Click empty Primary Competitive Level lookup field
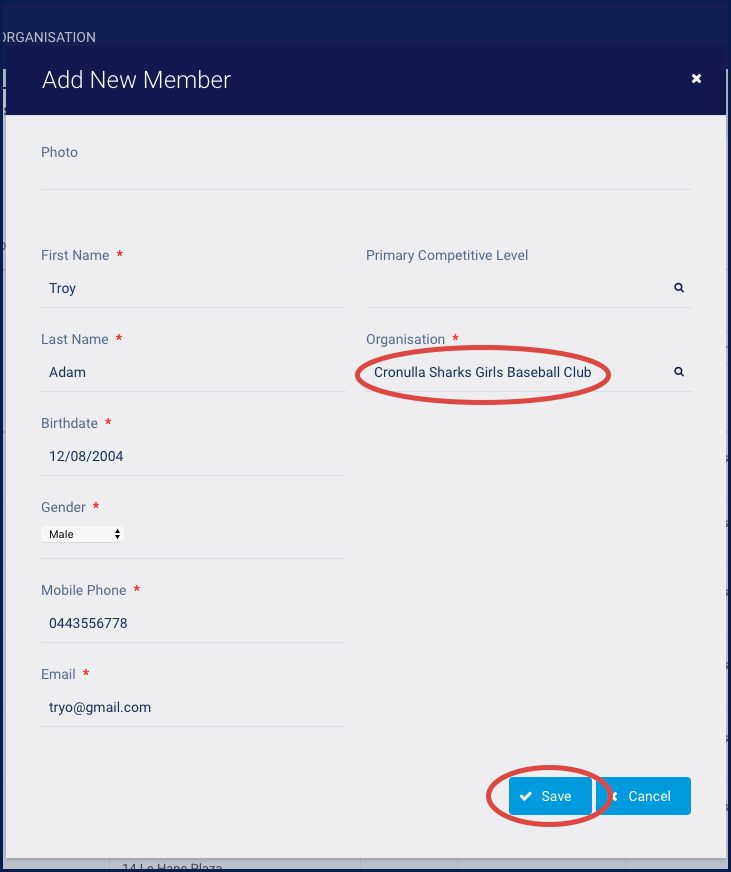Image resolution: width=731 pixels, height=872 pixels. (515, 288)
